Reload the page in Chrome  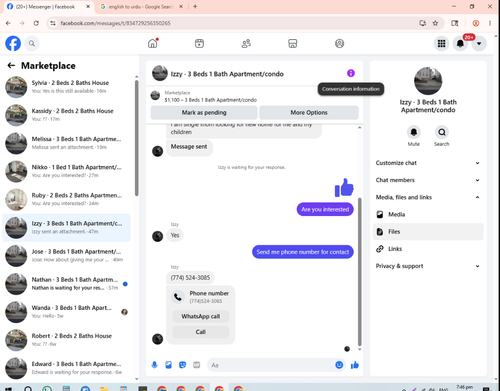coord(36,23)
